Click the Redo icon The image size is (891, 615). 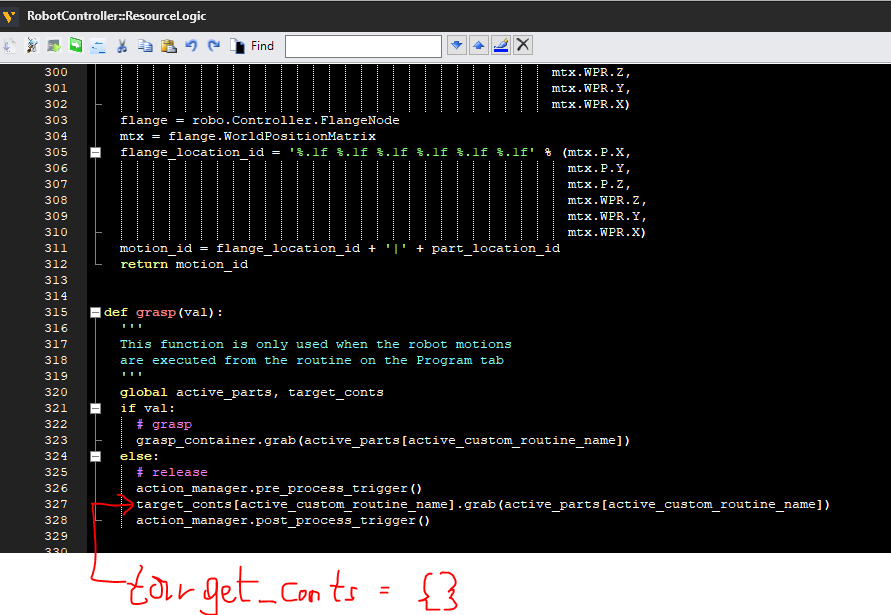[212, 45]
